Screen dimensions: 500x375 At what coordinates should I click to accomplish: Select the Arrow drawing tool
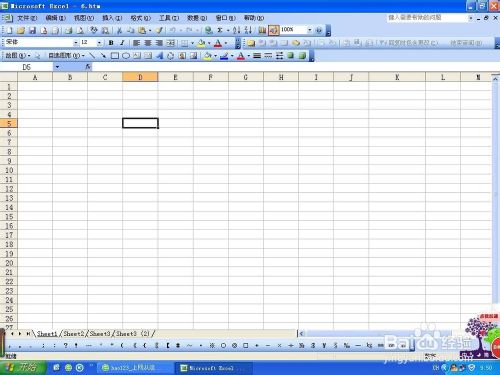point(103,56)
